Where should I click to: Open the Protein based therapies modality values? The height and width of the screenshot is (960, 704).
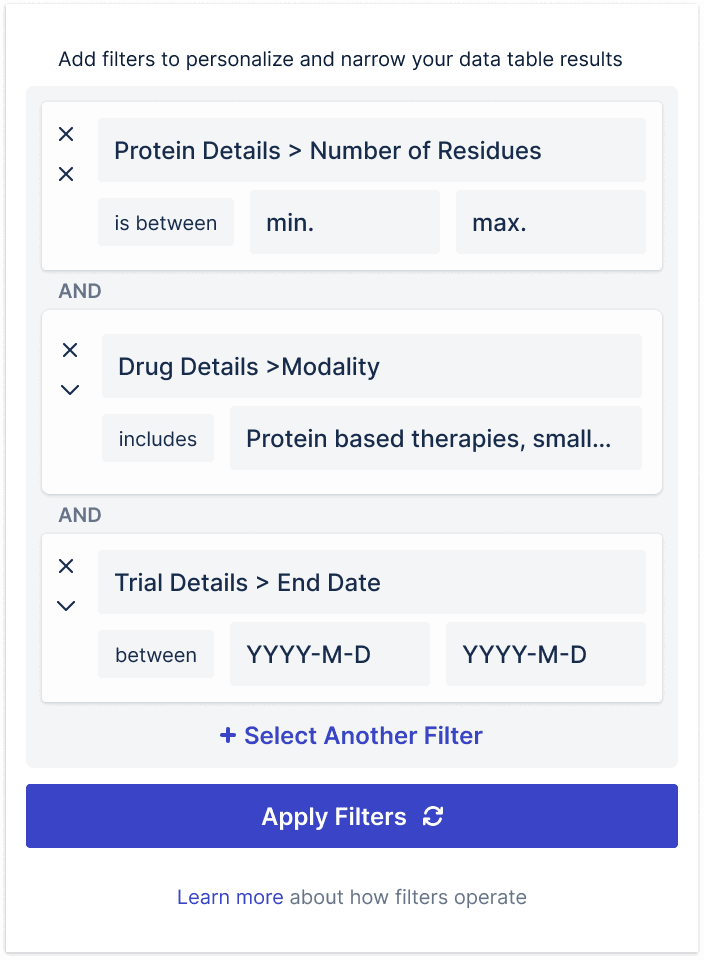point(436,438)
